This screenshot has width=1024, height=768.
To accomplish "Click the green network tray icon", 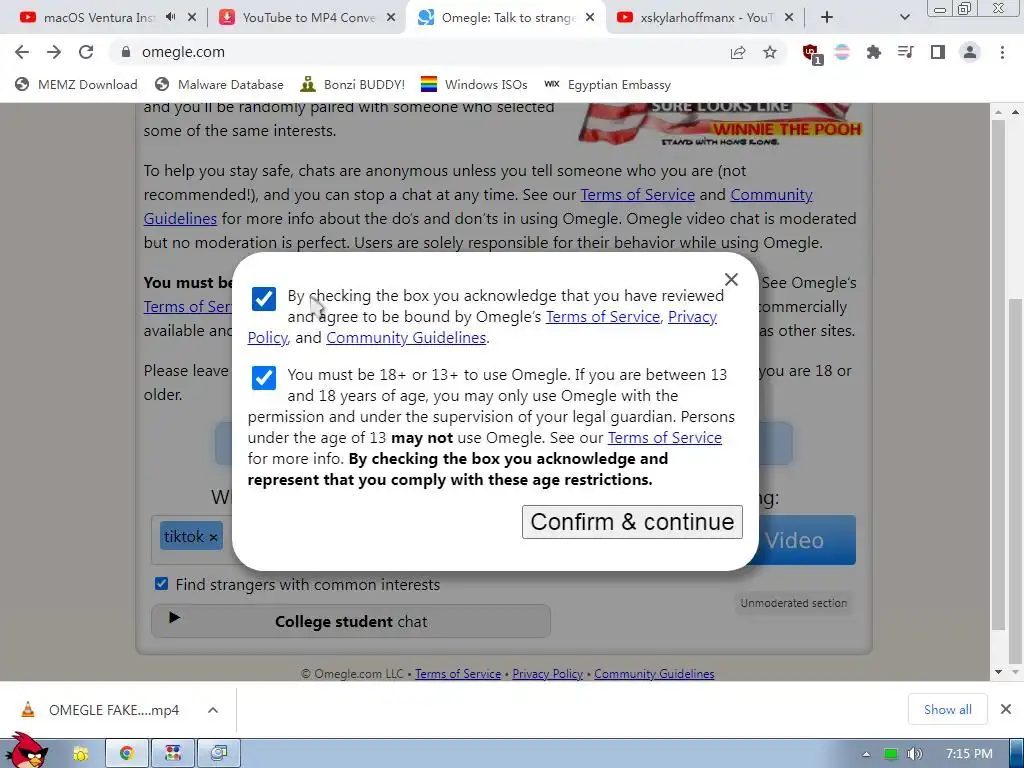I will (890, 754).
